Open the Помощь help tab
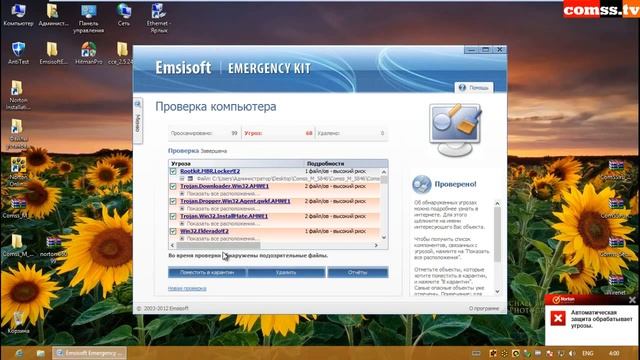This screenshot has height=360, width=640. [x=474, y=87]
